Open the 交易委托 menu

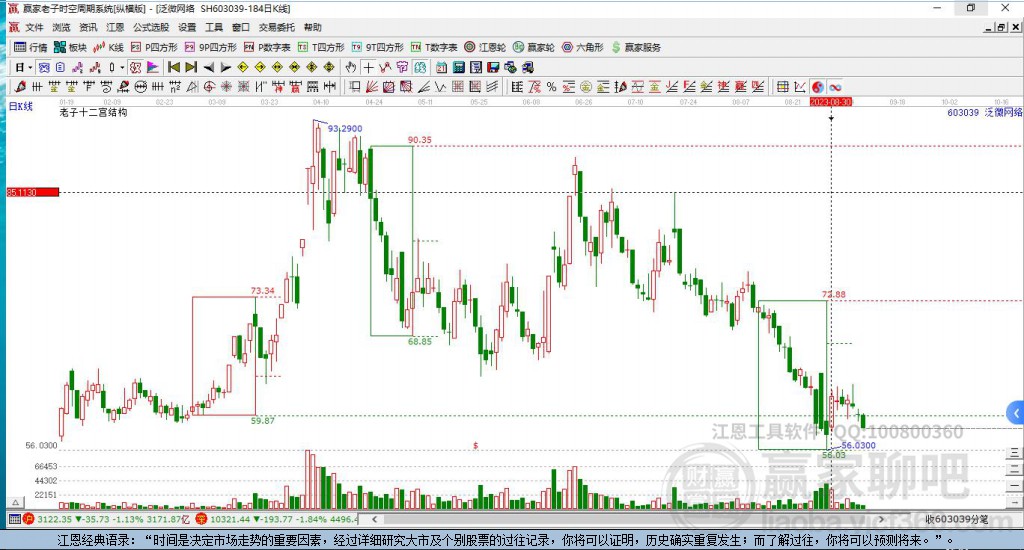click(x=276, y=27)
